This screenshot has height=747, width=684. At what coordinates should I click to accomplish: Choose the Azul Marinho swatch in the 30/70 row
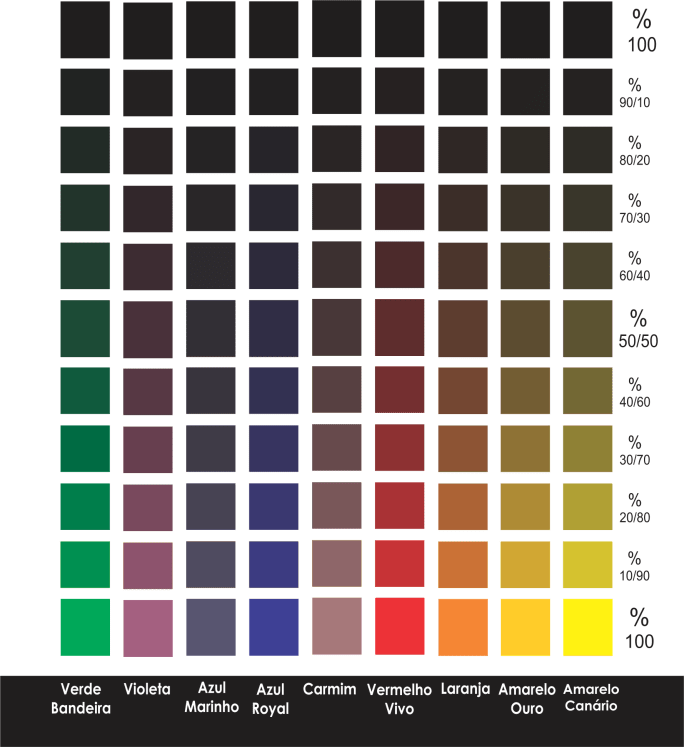tap(210, 449)
